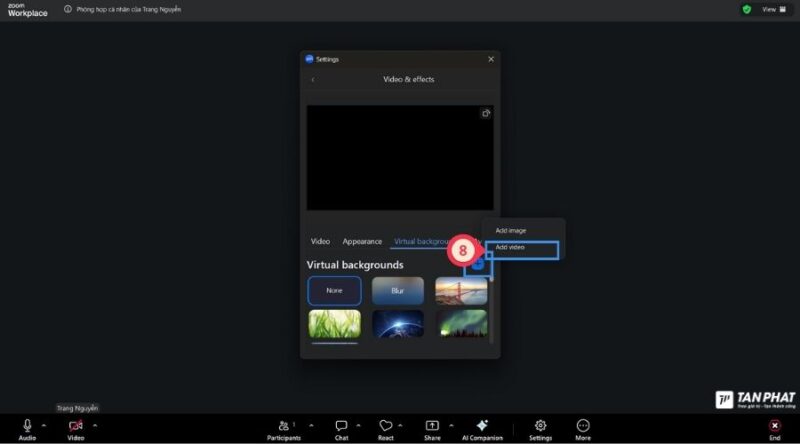Click the Settings gear in toolbar
The height and width of the screenshot is (444, 800).
pos(540,426)
